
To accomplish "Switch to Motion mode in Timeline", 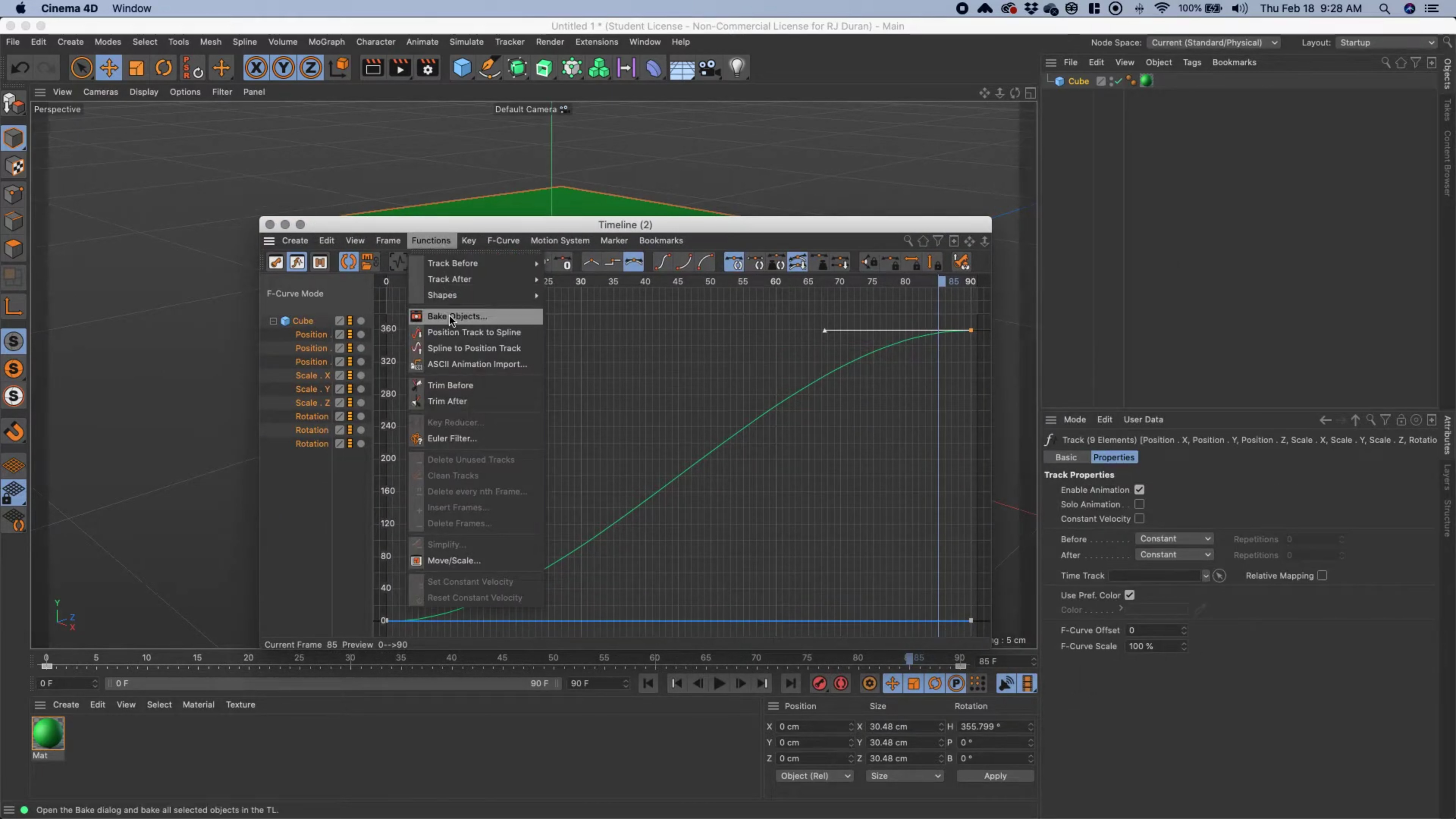I will (320, 262).
